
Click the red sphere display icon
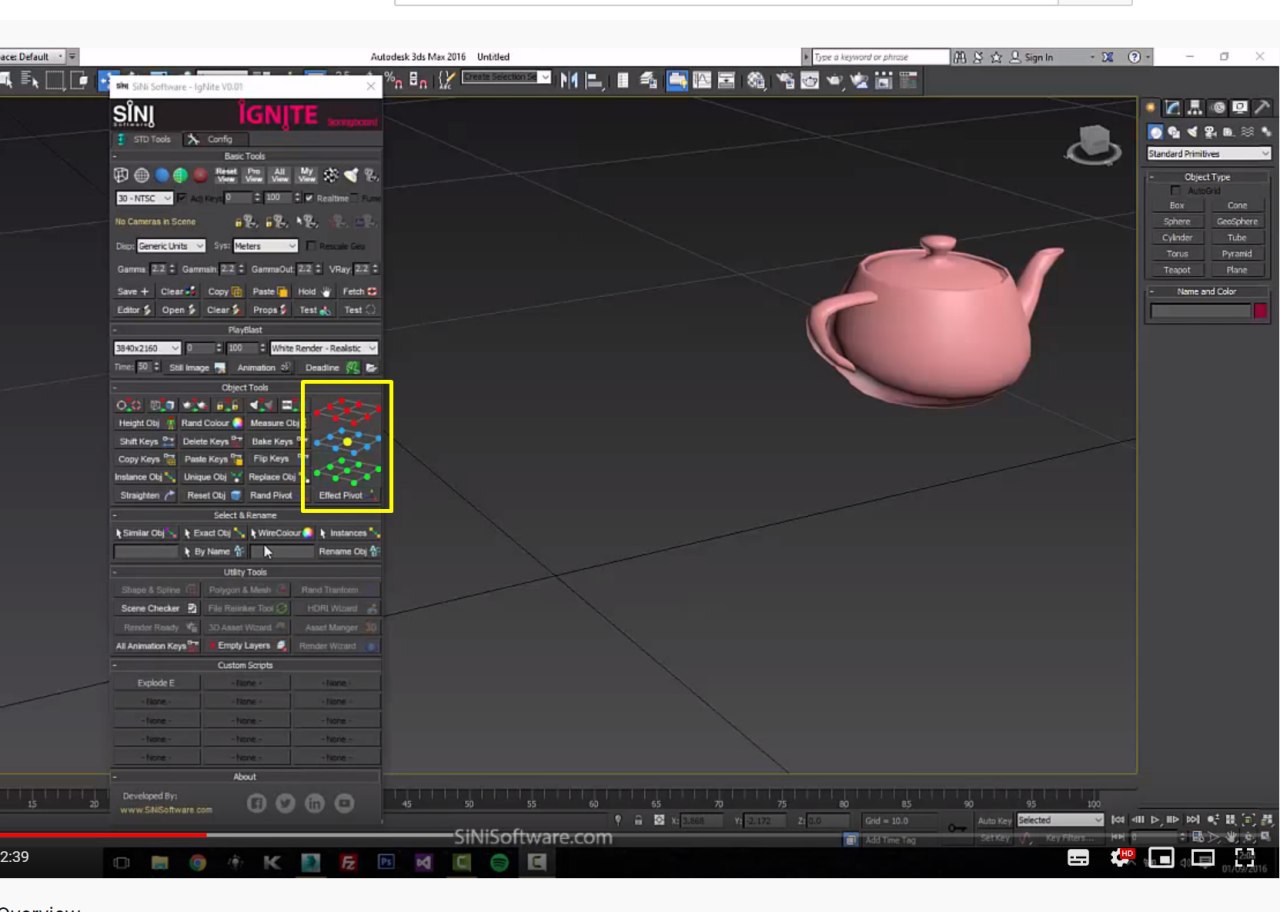click(200, 175)
